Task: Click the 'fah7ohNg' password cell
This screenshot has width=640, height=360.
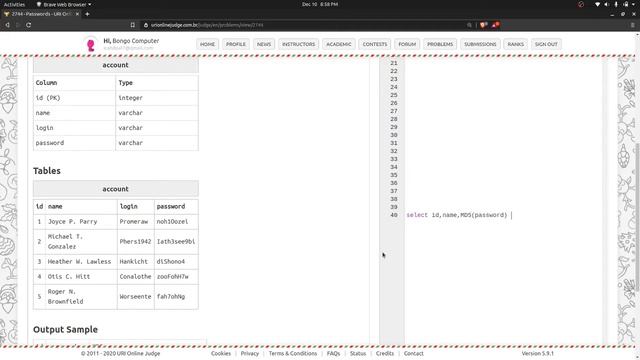Action: tap(176, 297)
